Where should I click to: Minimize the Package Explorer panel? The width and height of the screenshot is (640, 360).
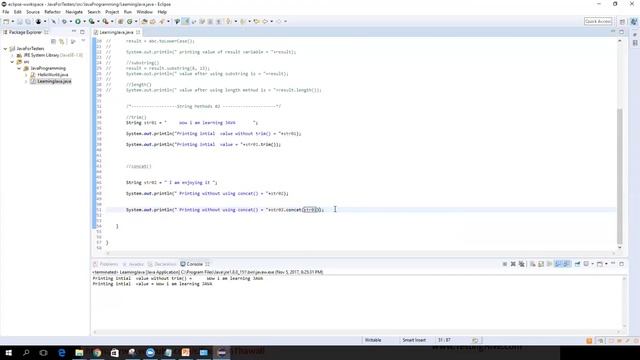(74, 31)
